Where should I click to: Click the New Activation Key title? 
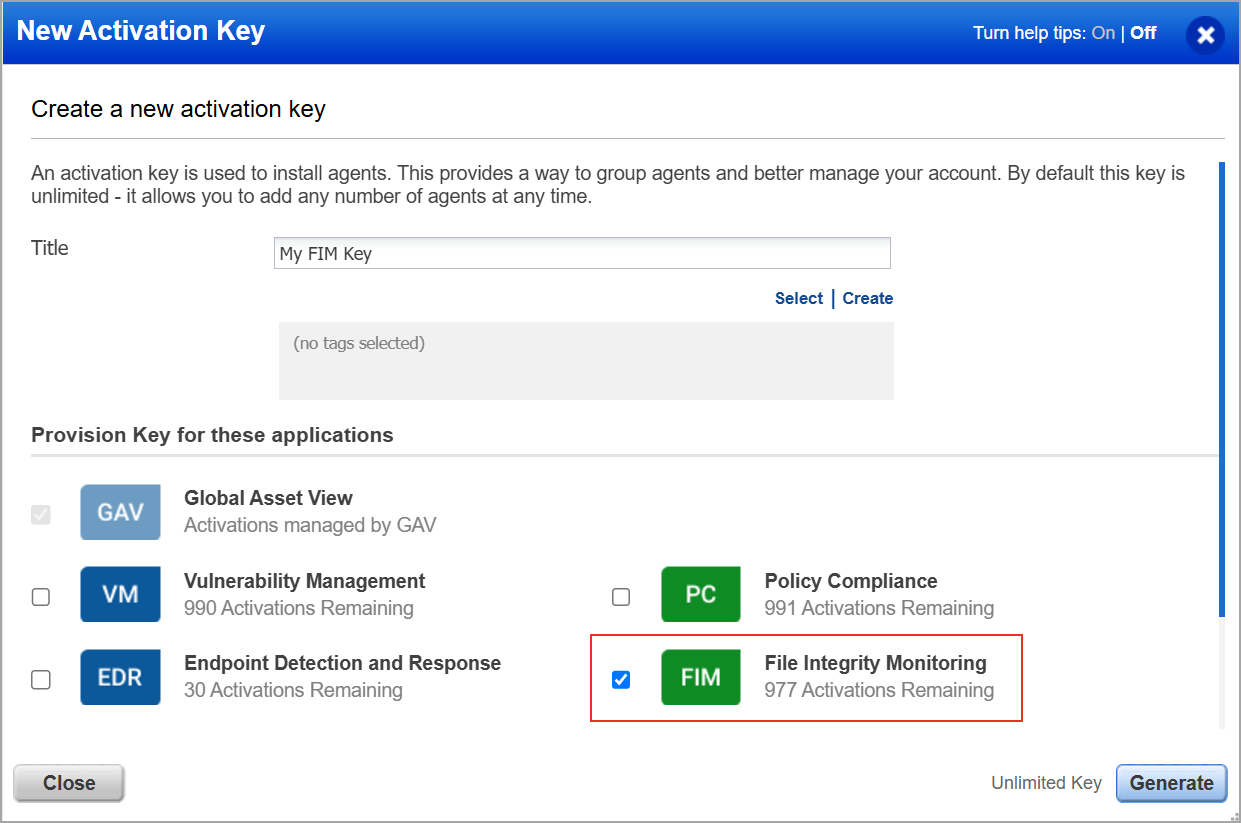141,31
